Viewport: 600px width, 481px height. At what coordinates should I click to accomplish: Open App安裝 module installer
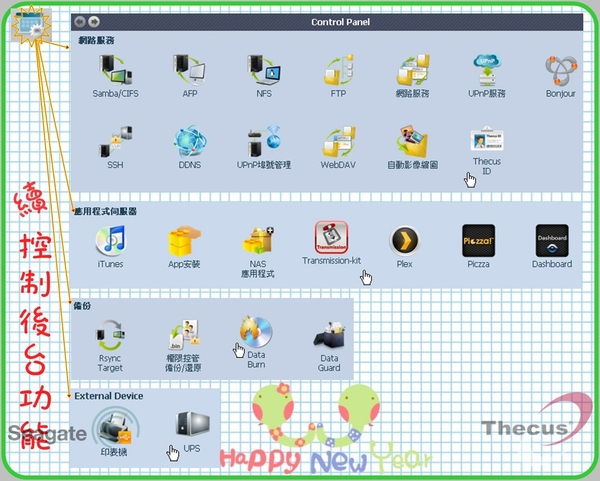[184, 240]
